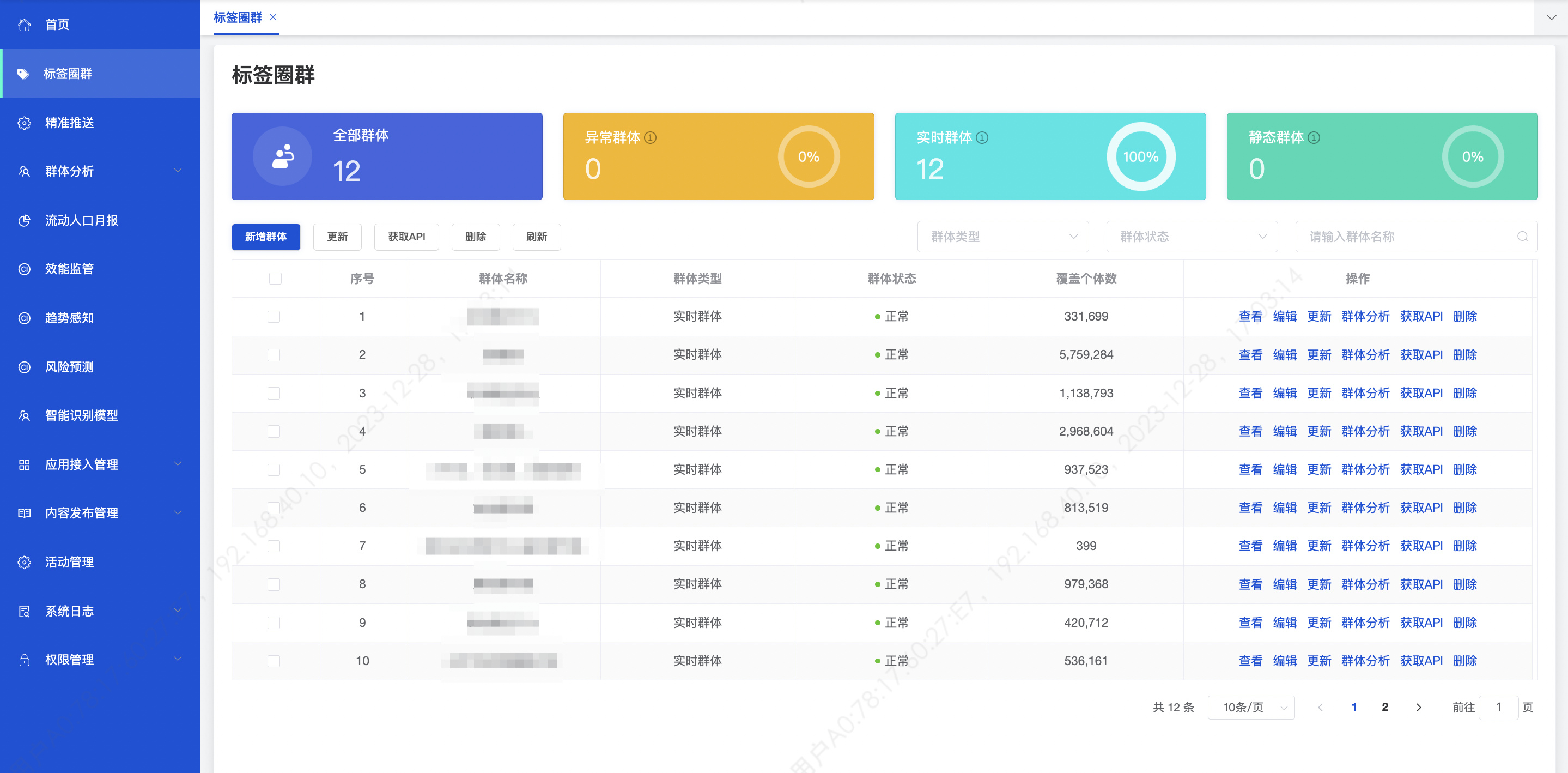Screen dimensions: 1568x773
Task: Expand the 应用接入管理 sidebar submenu chevron
Action: (178, 463)
